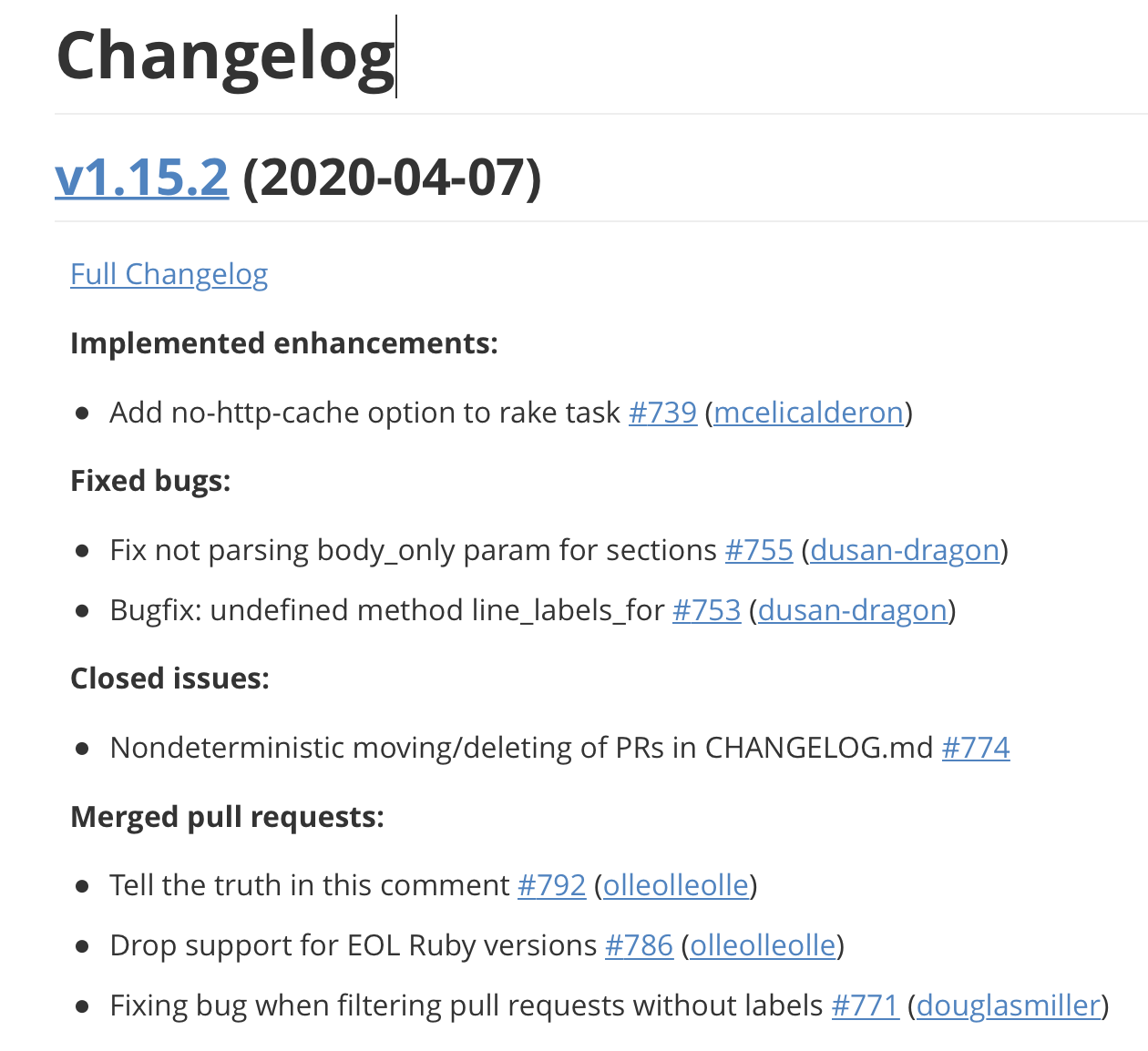Click the 'Merged pull requests:' section heading
The height and width of the screenshot is (1051, 1148).
pyautogui.click(x=227, y=817)
